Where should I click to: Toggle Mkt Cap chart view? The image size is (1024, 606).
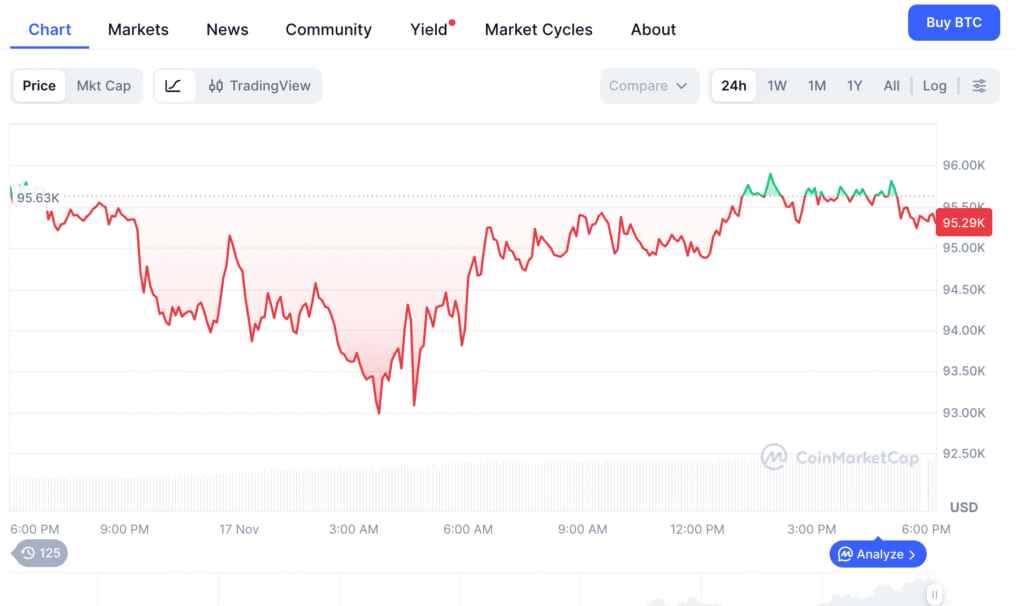coord(104,86)
